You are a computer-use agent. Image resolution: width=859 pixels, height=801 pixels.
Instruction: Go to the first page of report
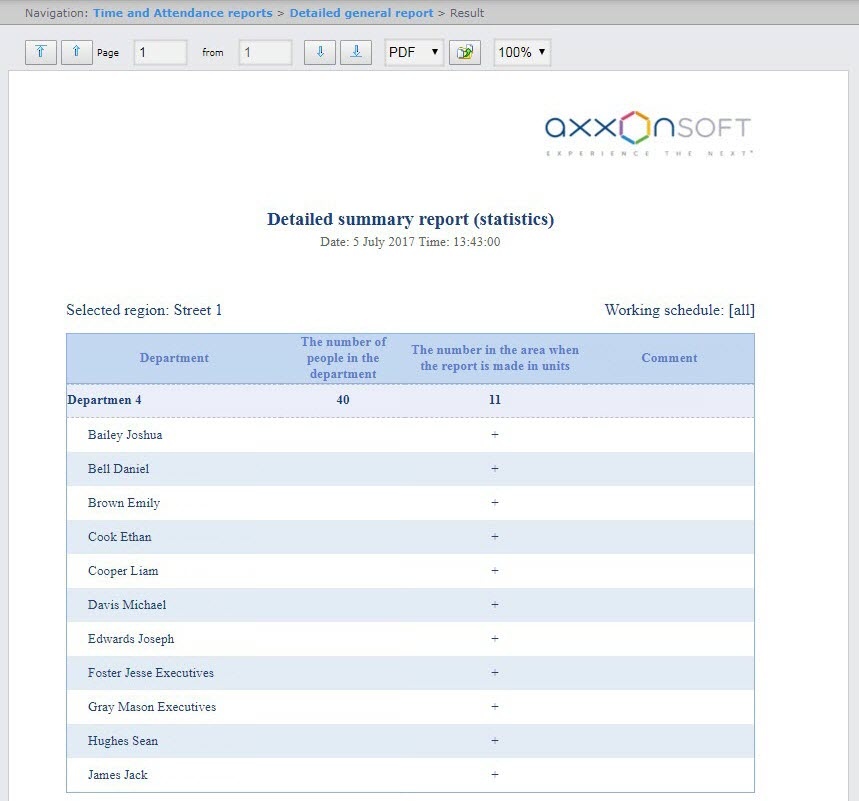coord(40,52)
